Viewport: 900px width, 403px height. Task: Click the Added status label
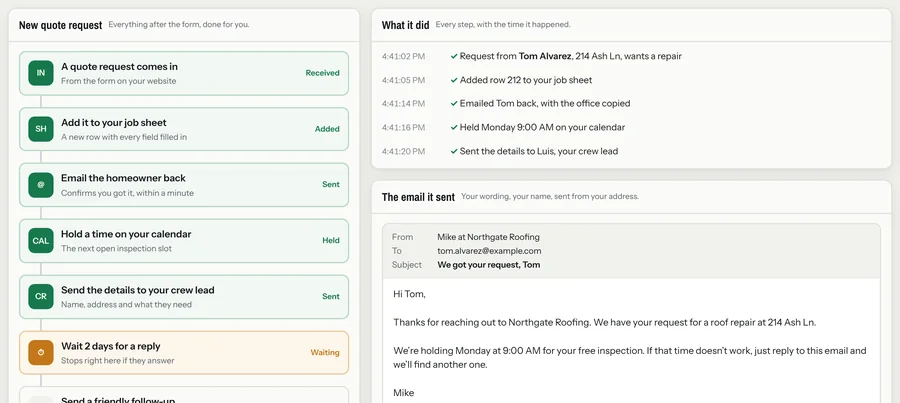click(x=327, y=129)
